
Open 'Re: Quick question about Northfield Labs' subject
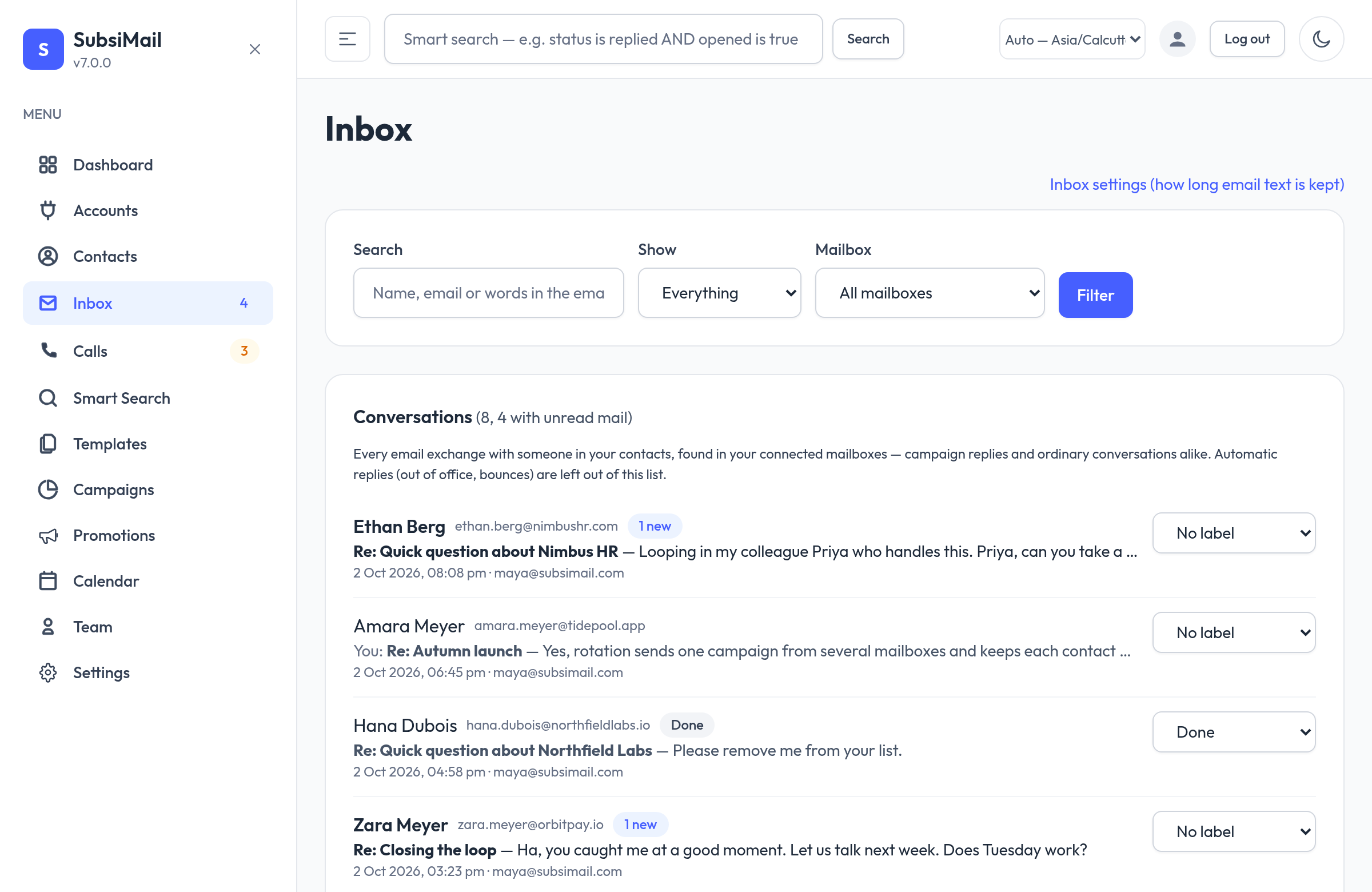point(502,750)
